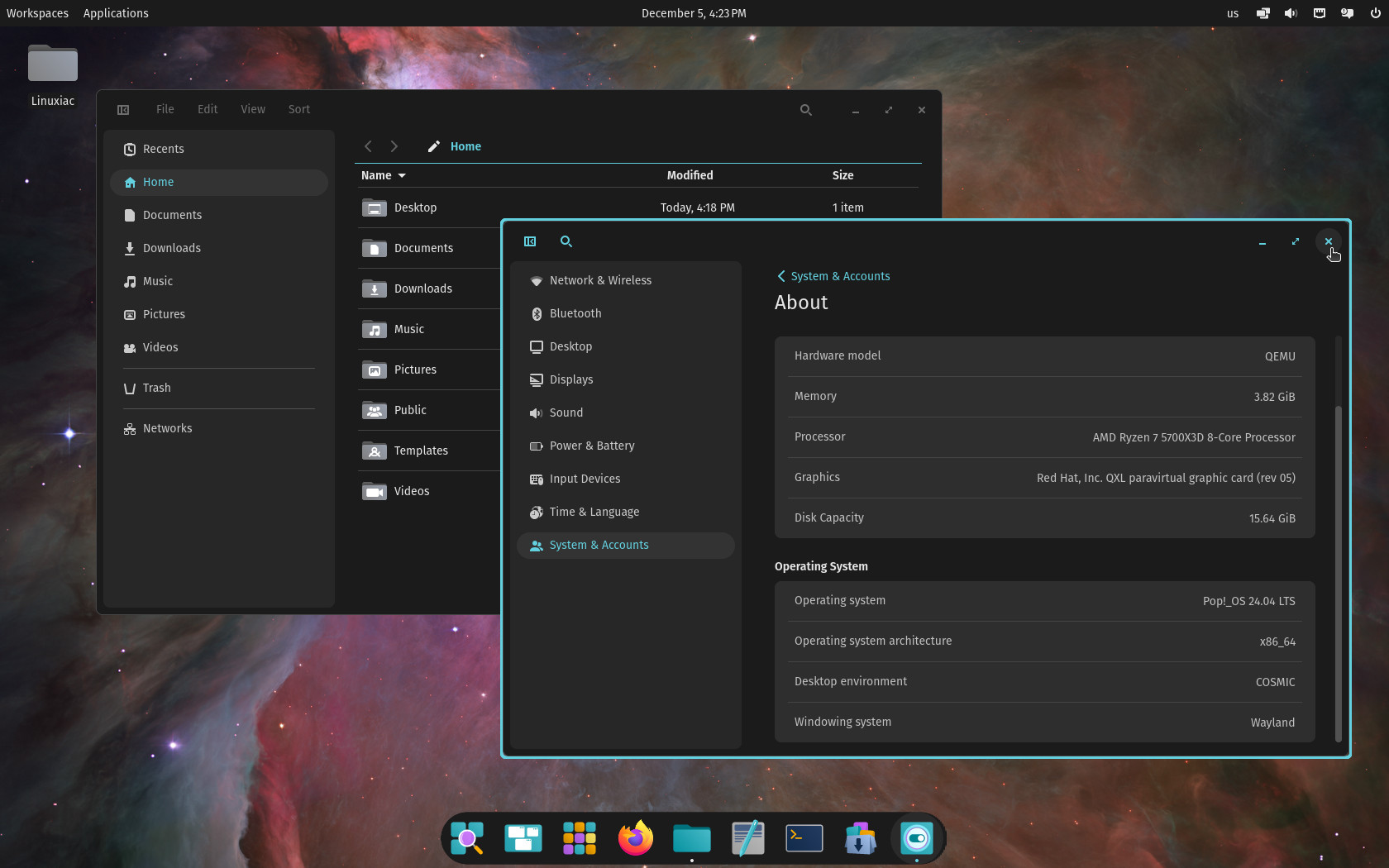This screenshot has width=1389, height=868.
Task: Click the Home breadcrumb in Files
Action: [465, 146]
